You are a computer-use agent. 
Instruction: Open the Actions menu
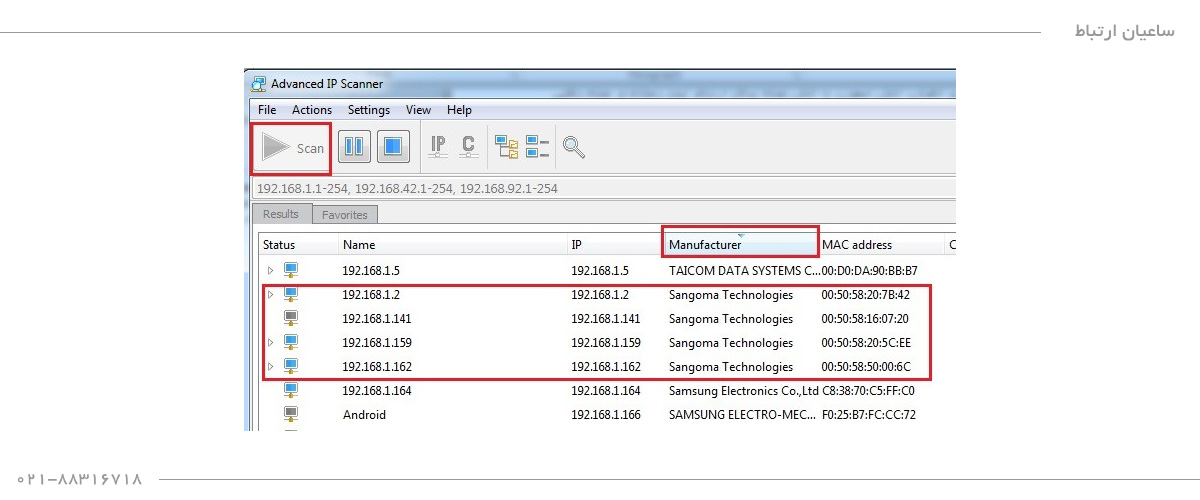(312, 110)
